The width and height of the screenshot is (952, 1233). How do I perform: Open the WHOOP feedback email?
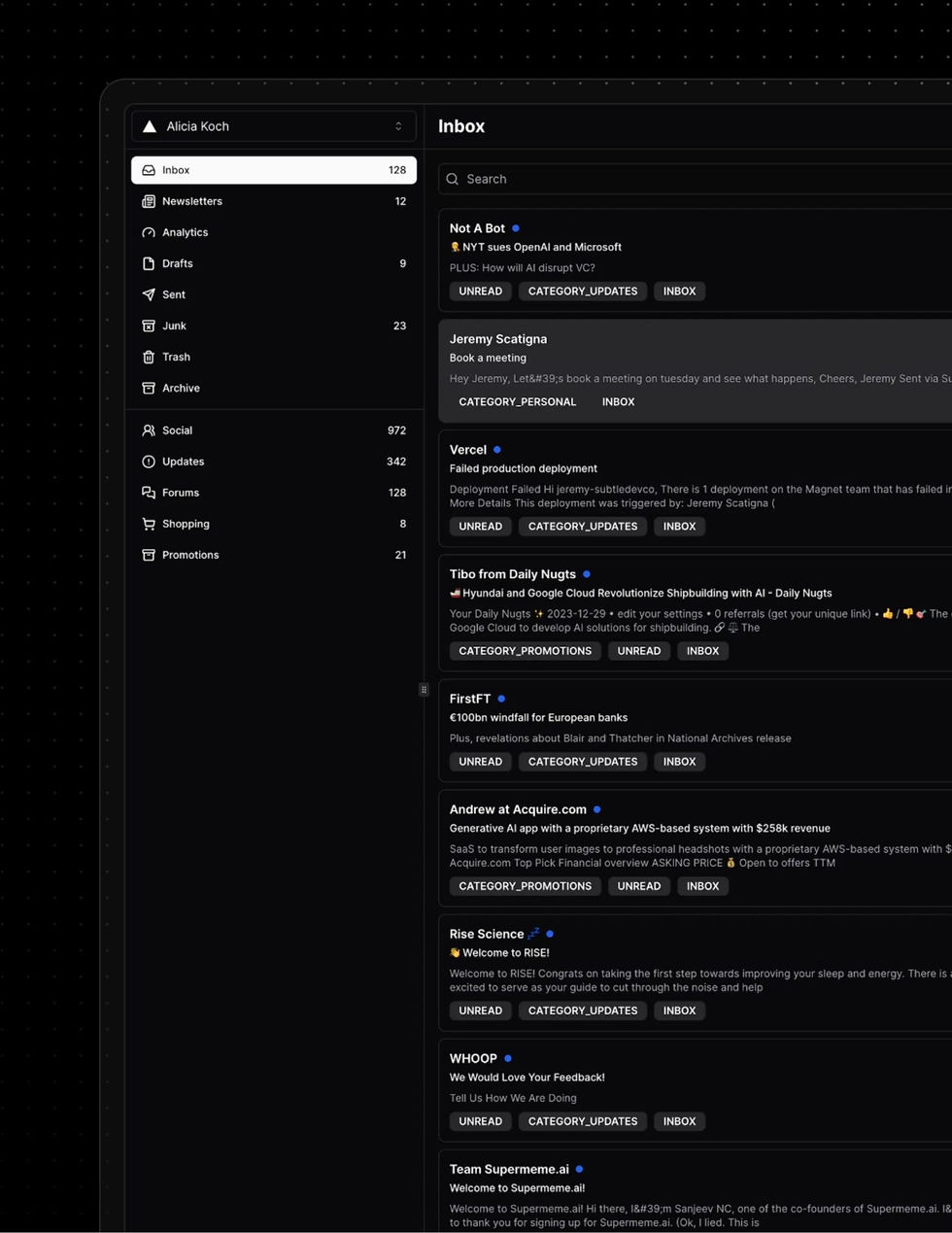coord(696,1089)
